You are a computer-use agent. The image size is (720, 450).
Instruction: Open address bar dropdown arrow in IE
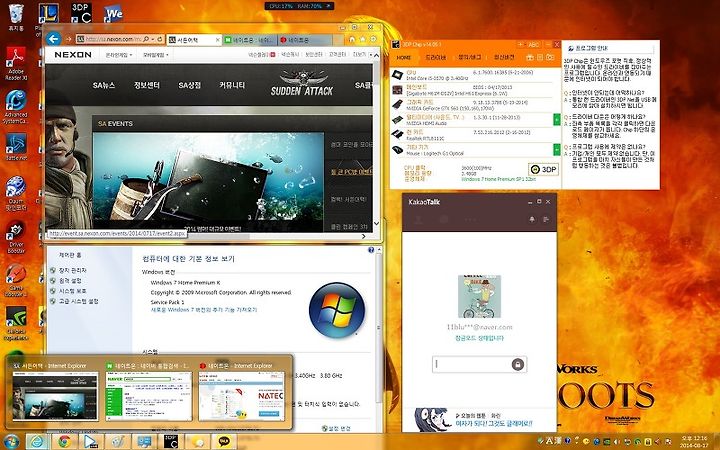[x=152, y=39]
